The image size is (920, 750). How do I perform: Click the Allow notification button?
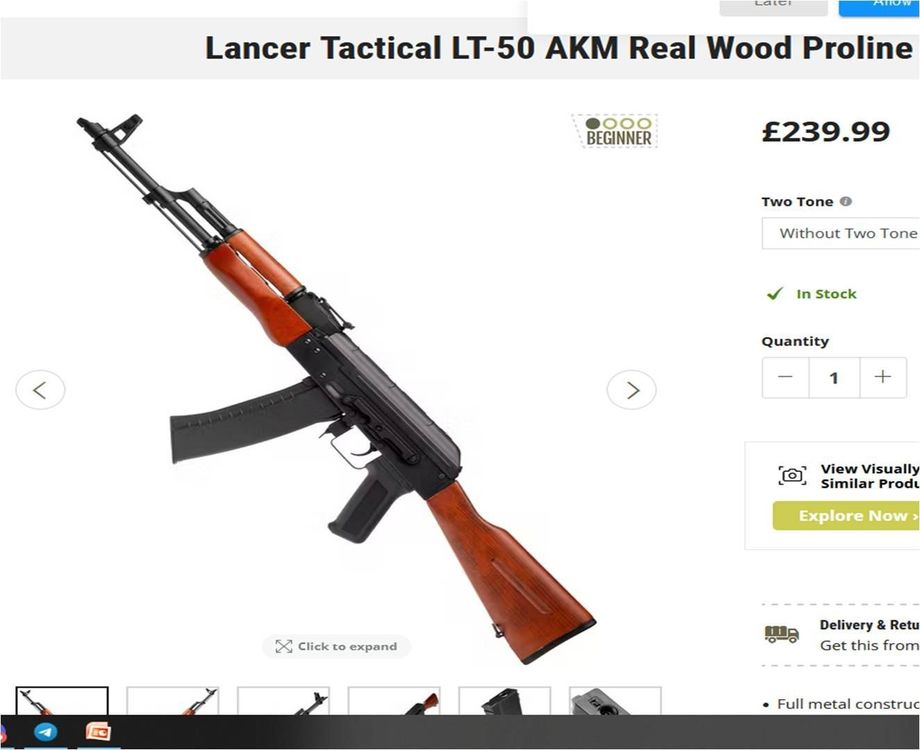point(880,7)
